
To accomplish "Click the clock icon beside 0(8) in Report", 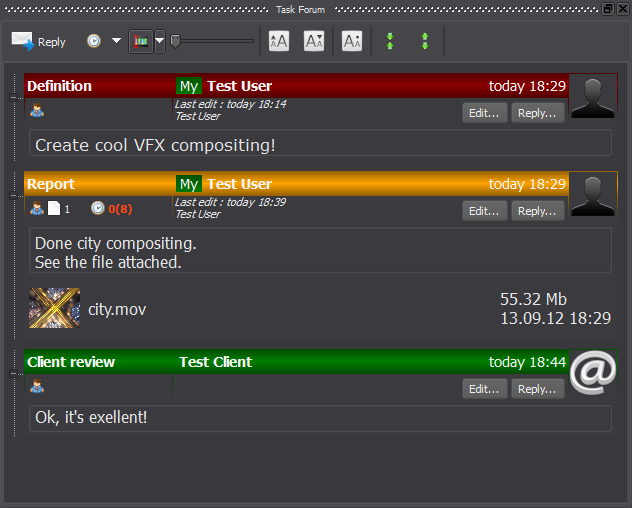I will coord(98,208).
